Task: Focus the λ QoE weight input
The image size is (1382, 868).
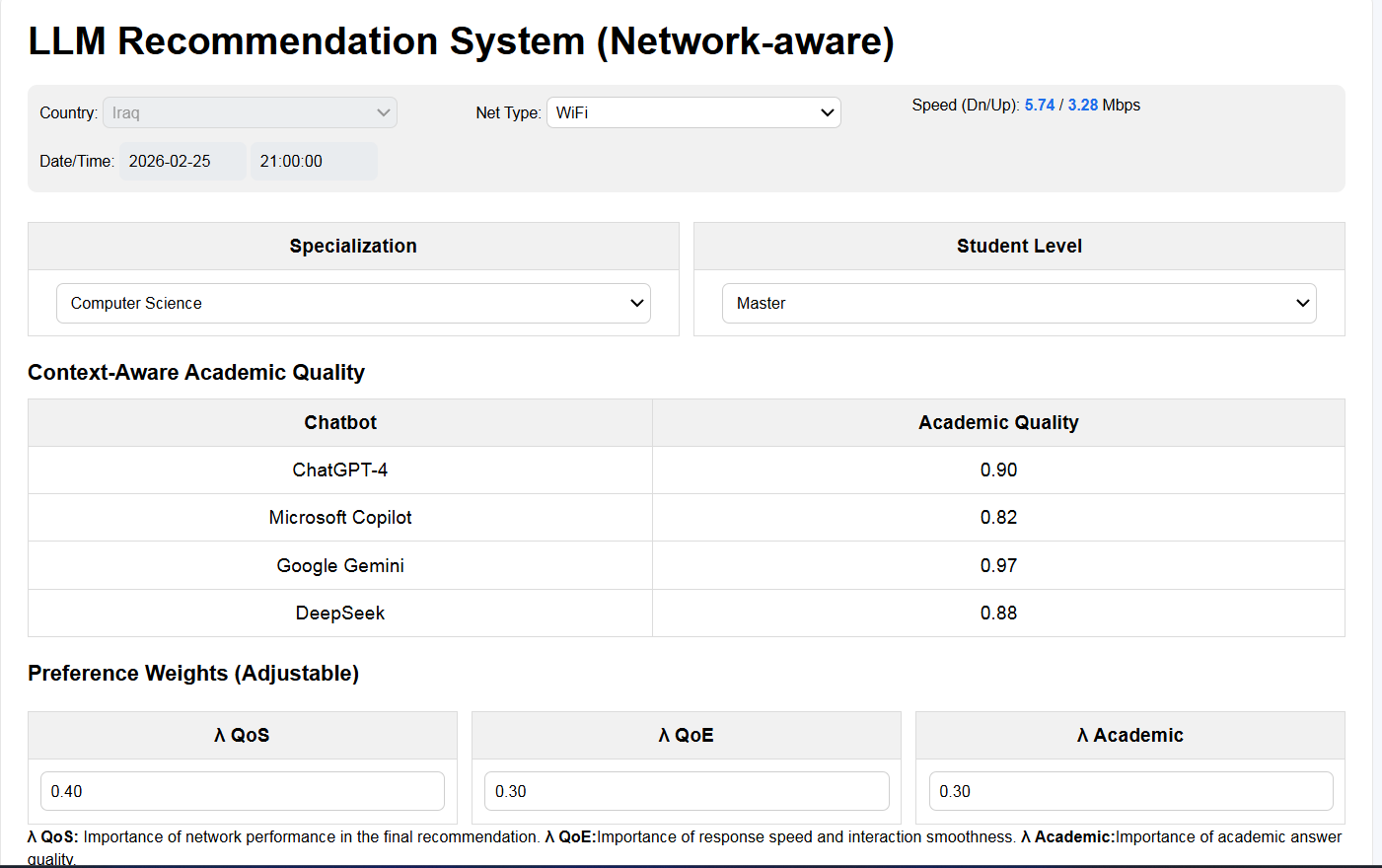Action: pos(687,791)
